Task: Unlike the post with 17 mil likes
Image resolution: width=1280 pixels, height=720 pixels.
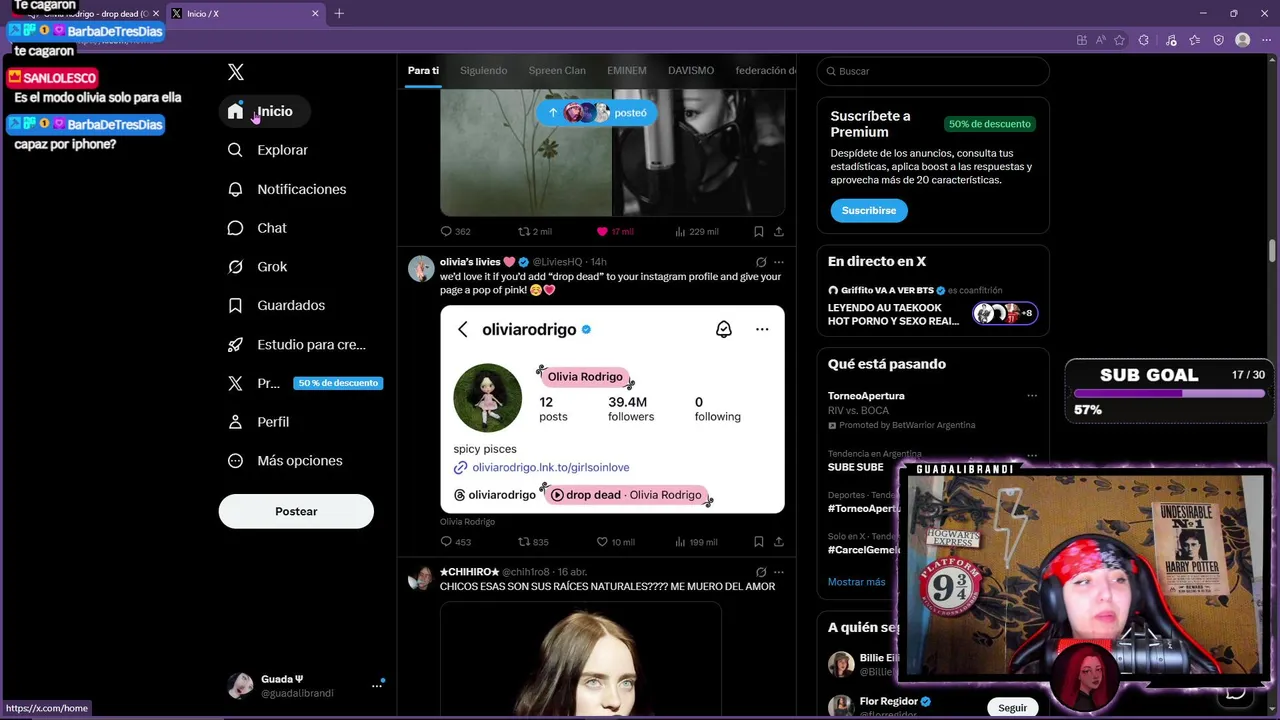Action: (x=615, y=231)
